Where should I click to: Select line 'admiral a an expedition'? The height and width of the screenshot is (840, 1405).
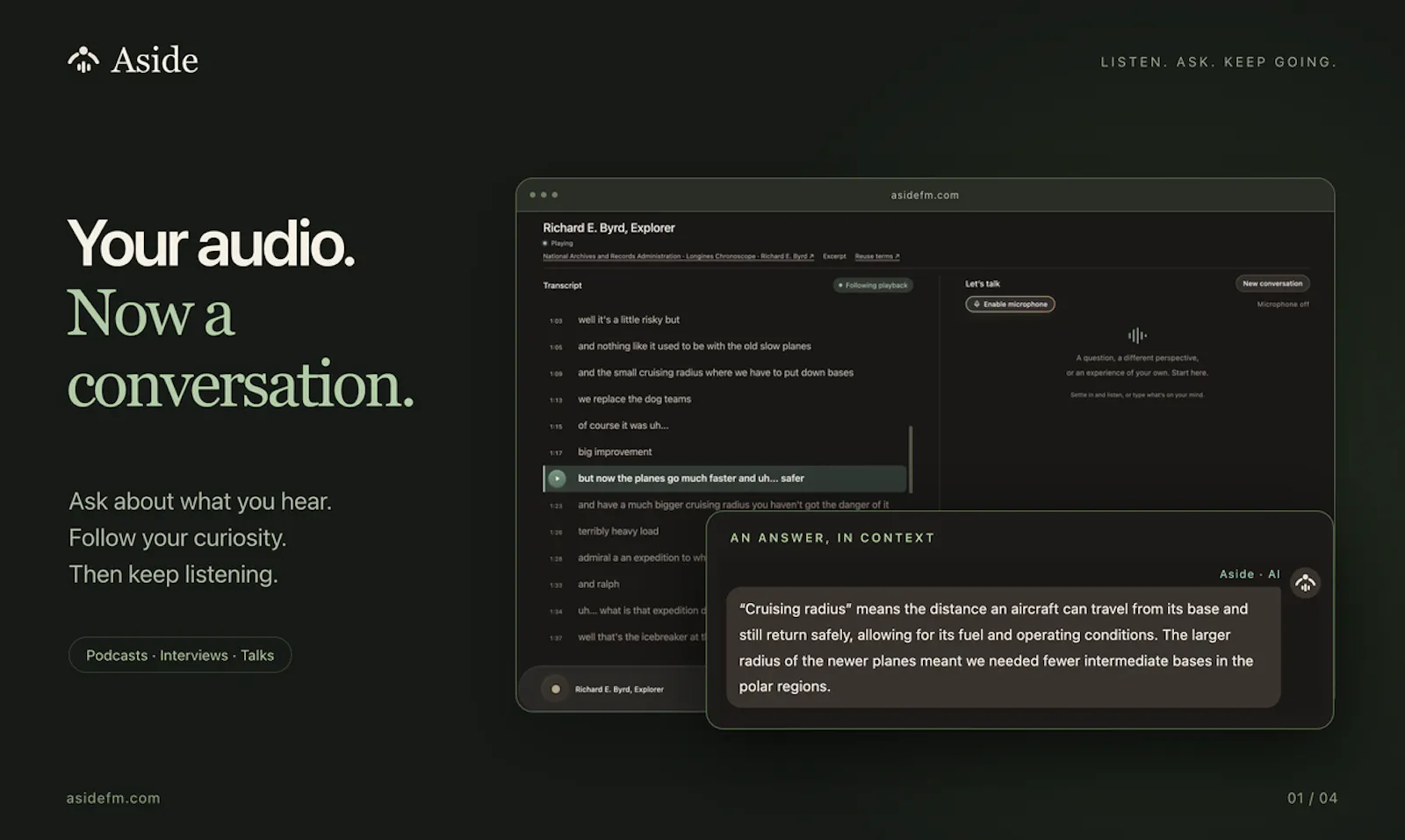tap(641, 557)
